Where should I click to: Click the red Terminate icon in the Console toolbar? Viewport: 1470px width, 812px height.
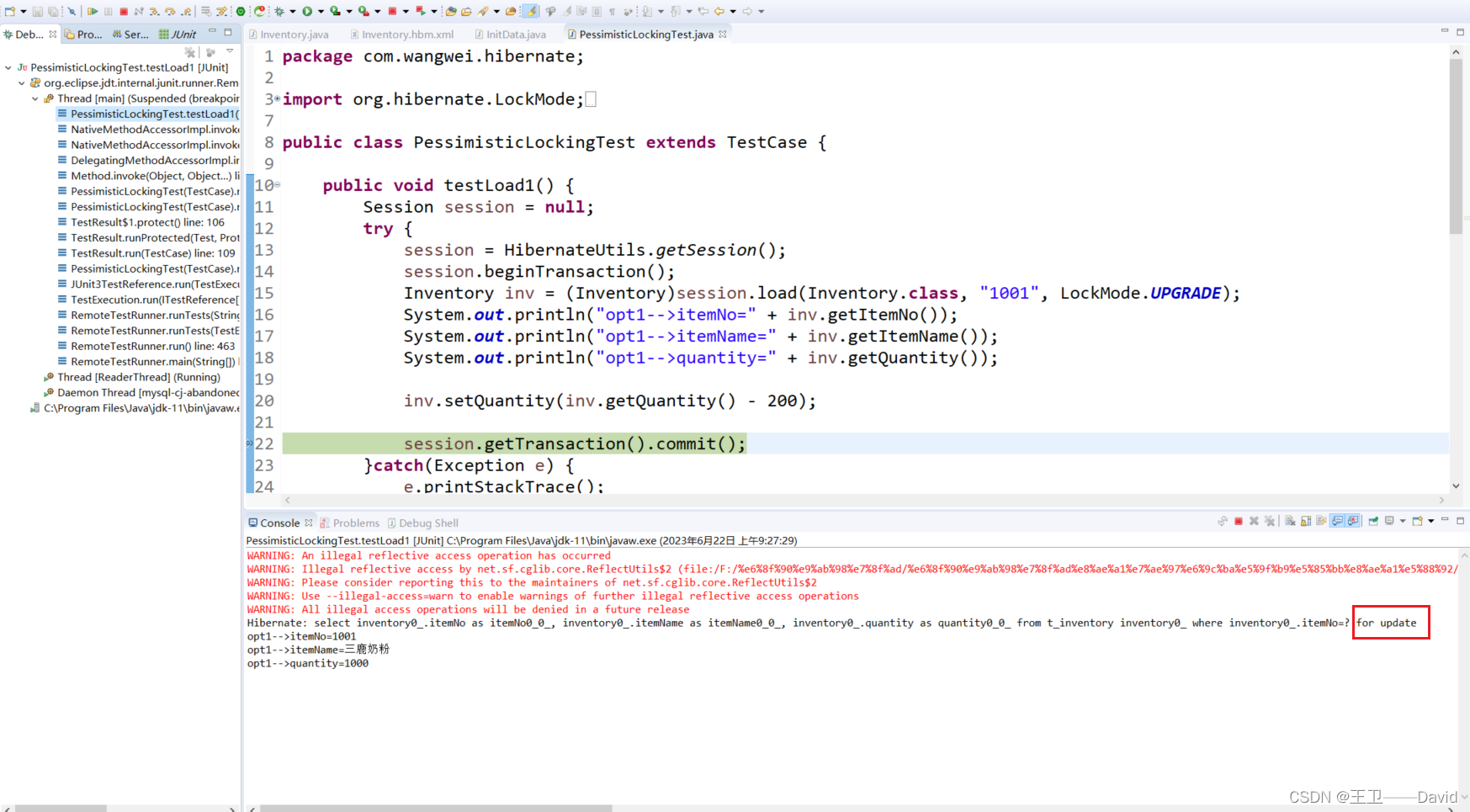click(1239, 521)
